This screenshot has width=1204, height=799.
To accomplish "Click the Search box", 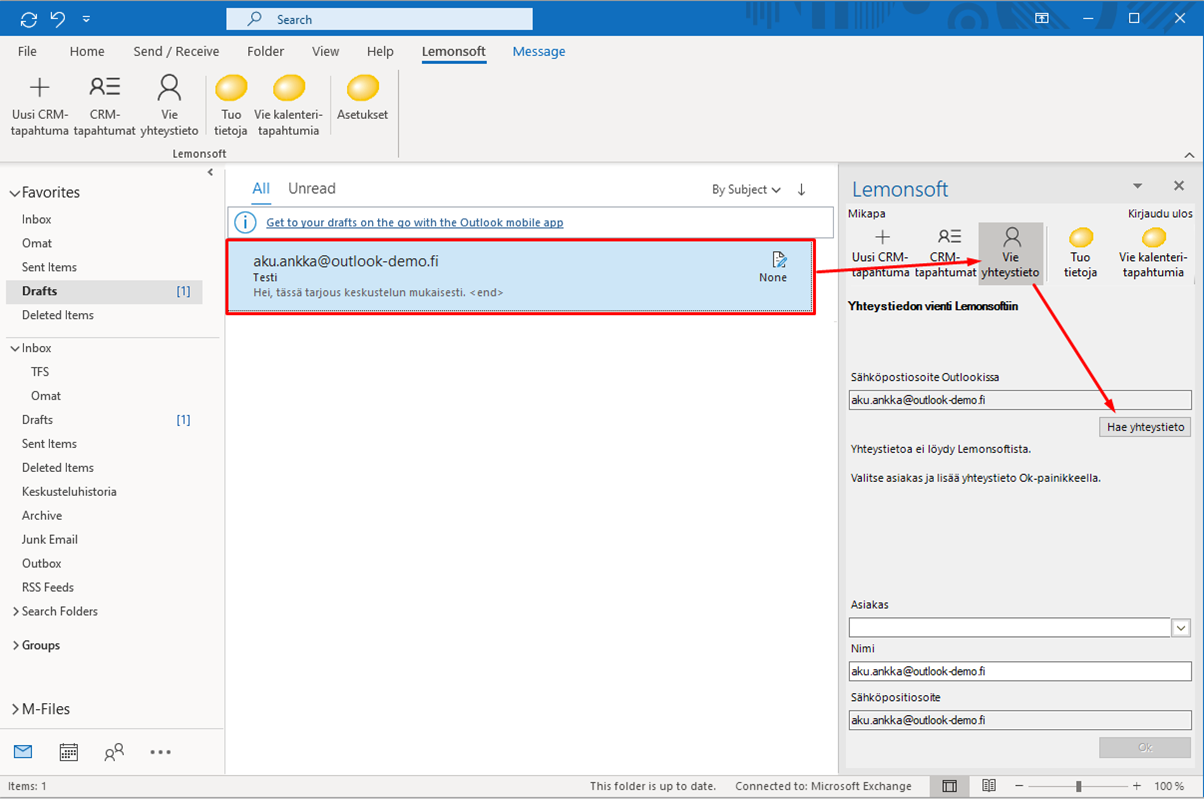I will (x=380, y=19).
